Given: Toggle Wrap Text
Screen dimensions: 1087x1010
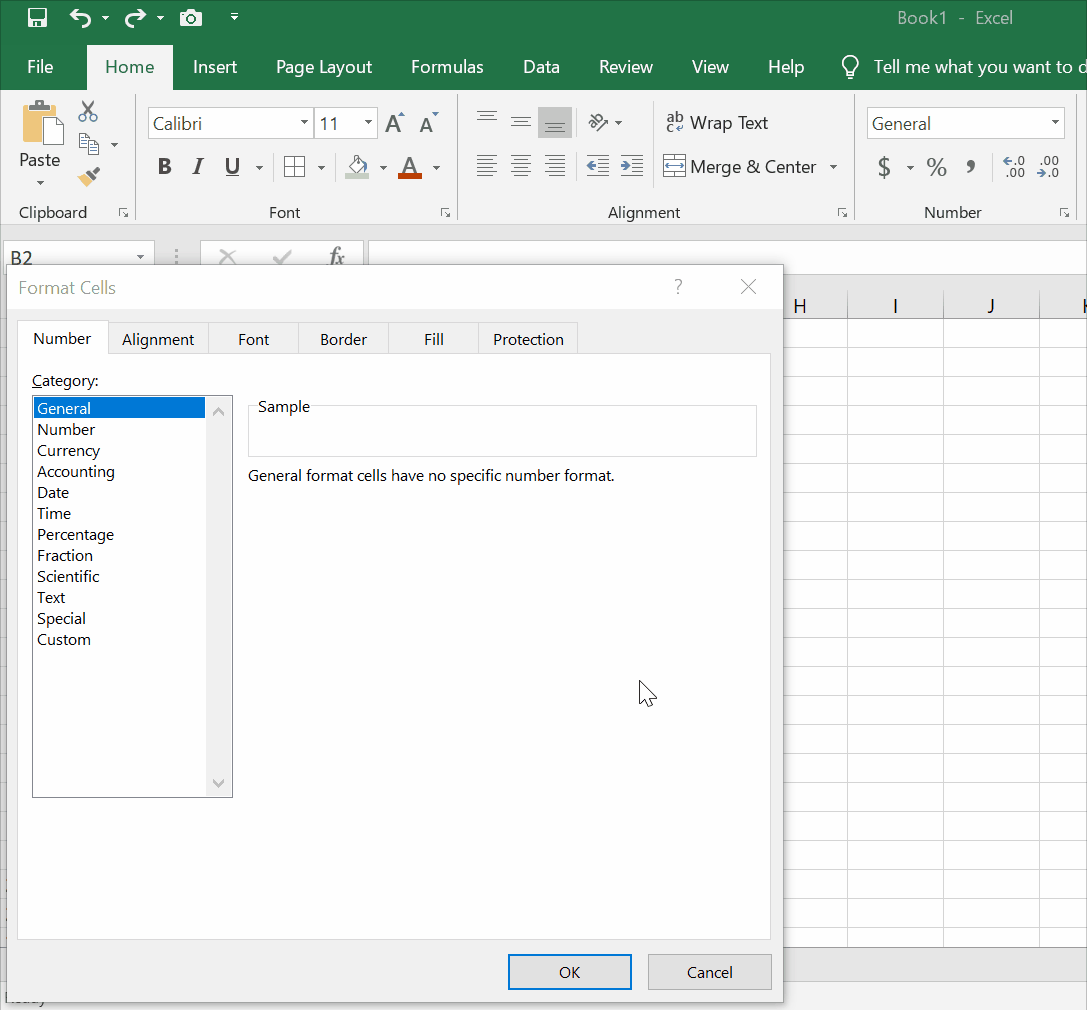Looking at the screenshot, I should coord(717,123).
